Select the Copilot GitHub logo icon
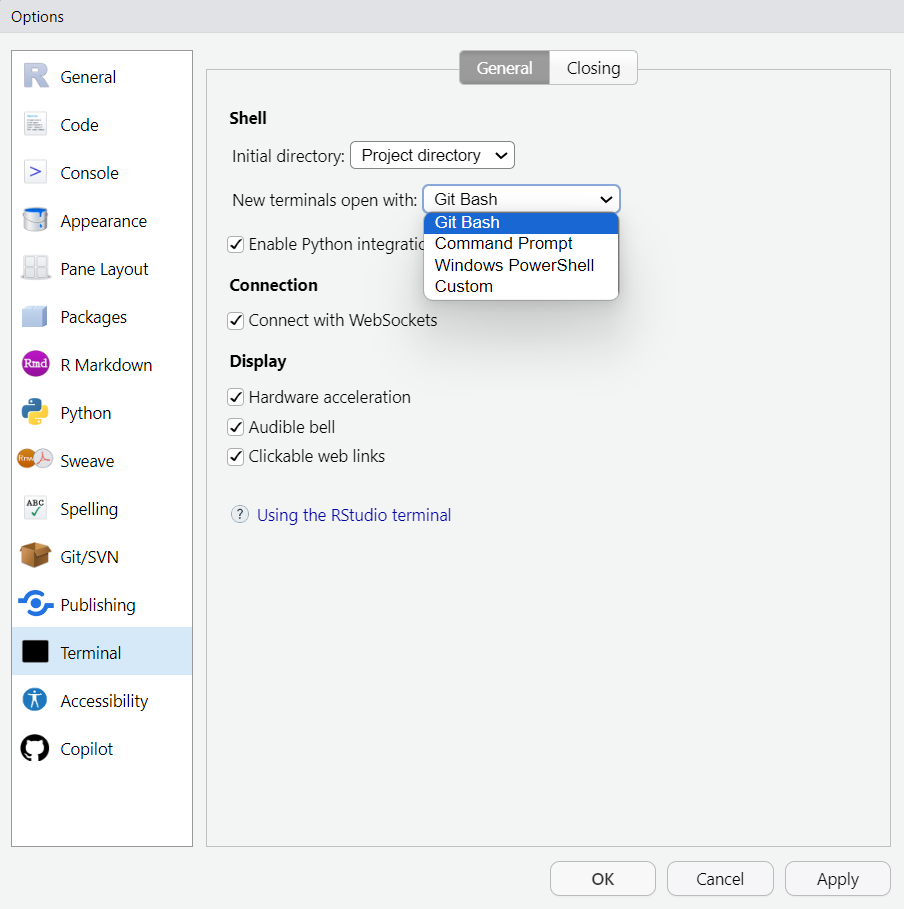 pos(35,748)
